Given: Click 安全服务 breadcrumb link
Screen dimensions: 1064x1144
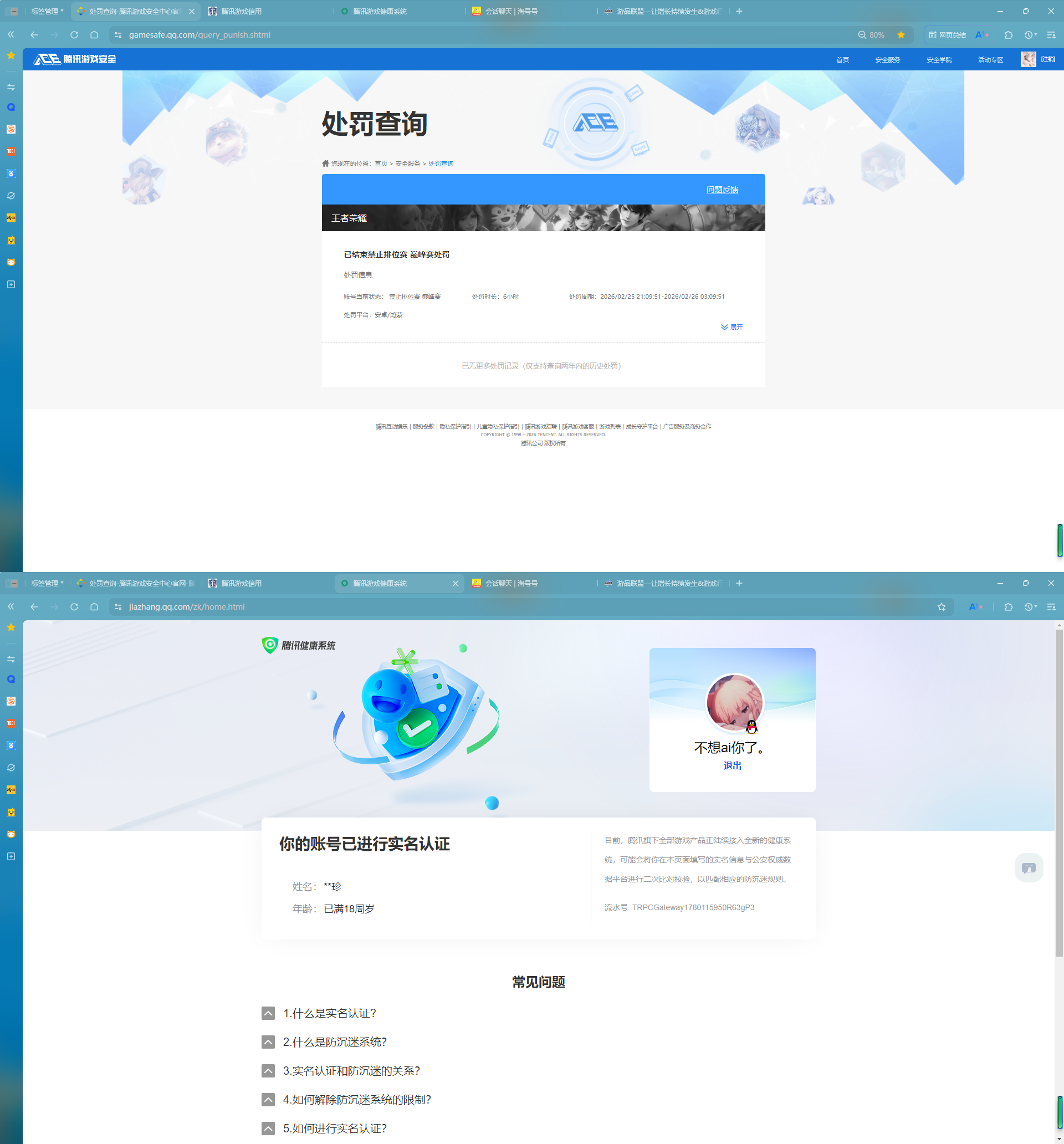Looking at the screenshot, I should [x=407, y=164].
